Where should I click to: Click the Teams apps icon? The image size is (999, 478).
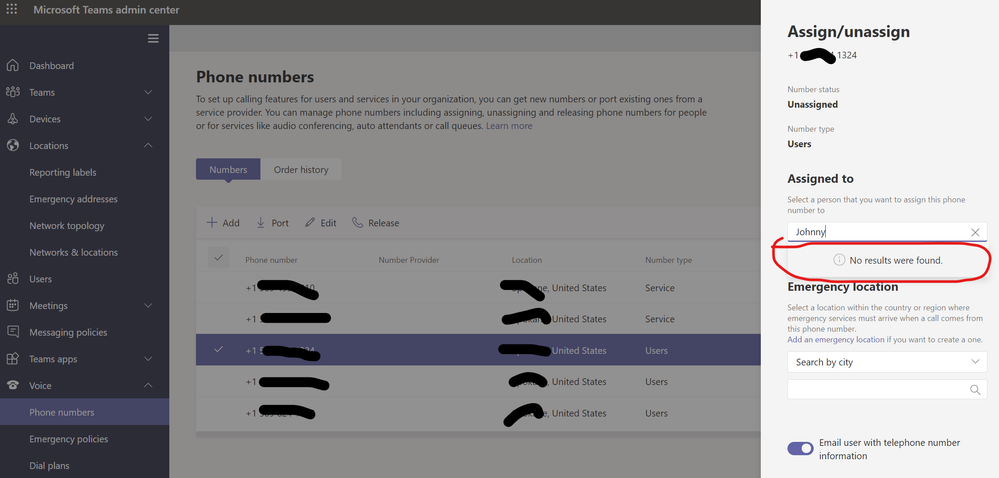(x=12, y=359)
